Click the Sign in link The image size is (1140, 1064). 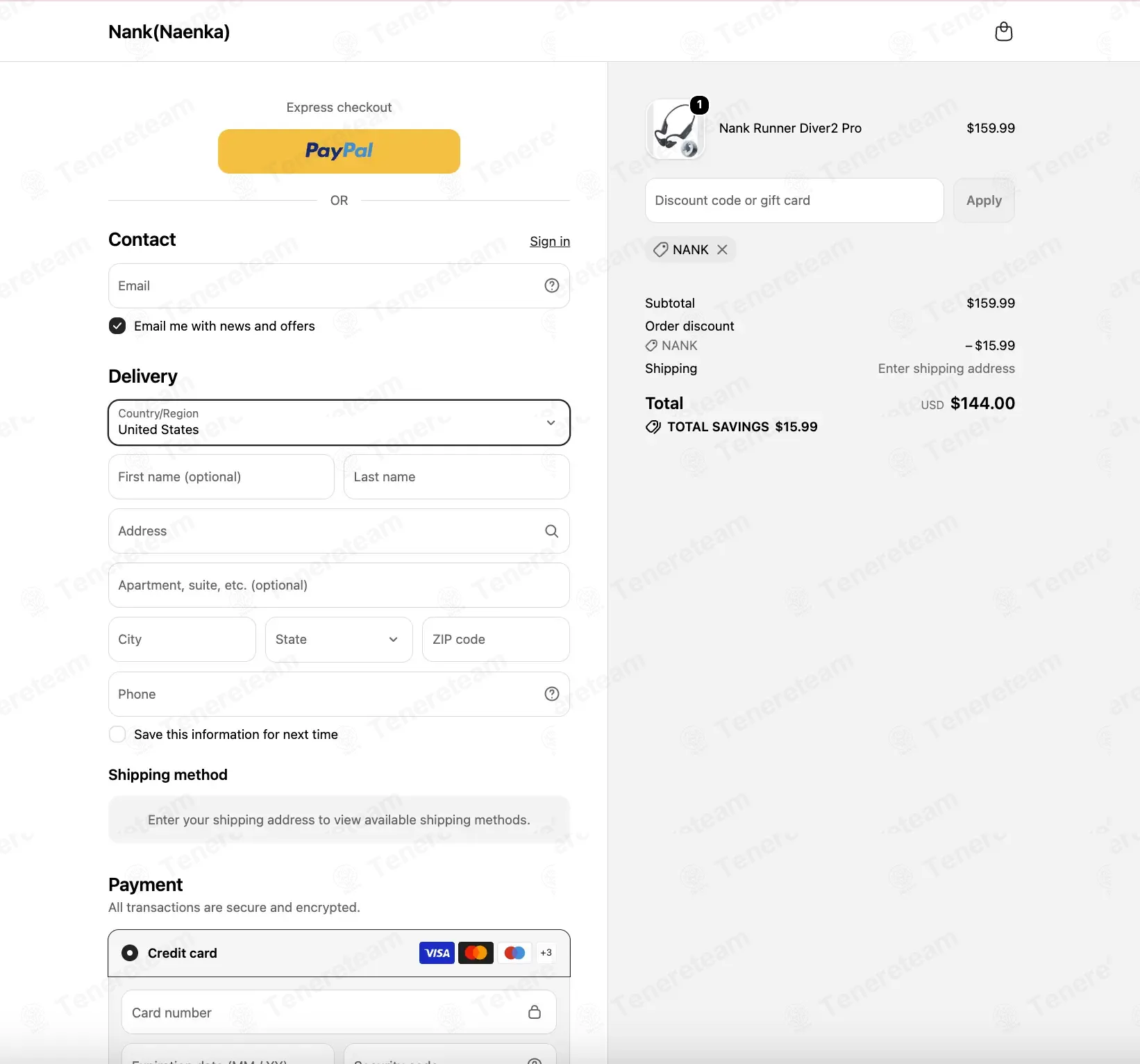click(x=550, y=241)
